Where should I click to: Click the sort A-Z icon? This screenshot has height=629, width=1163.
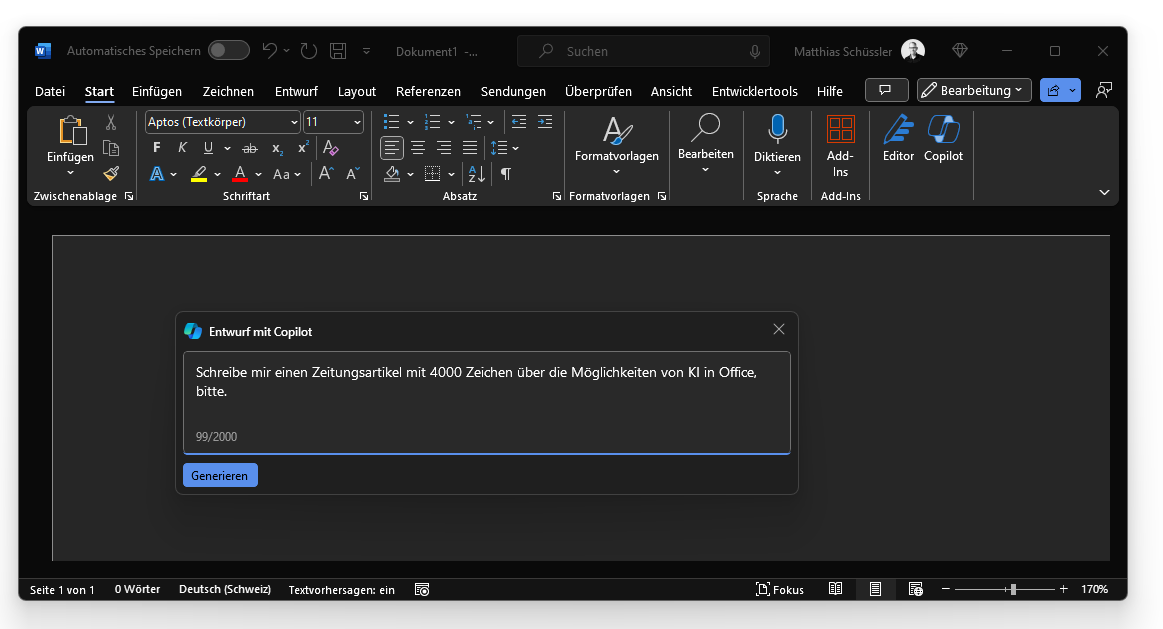(x=476, y=174)
